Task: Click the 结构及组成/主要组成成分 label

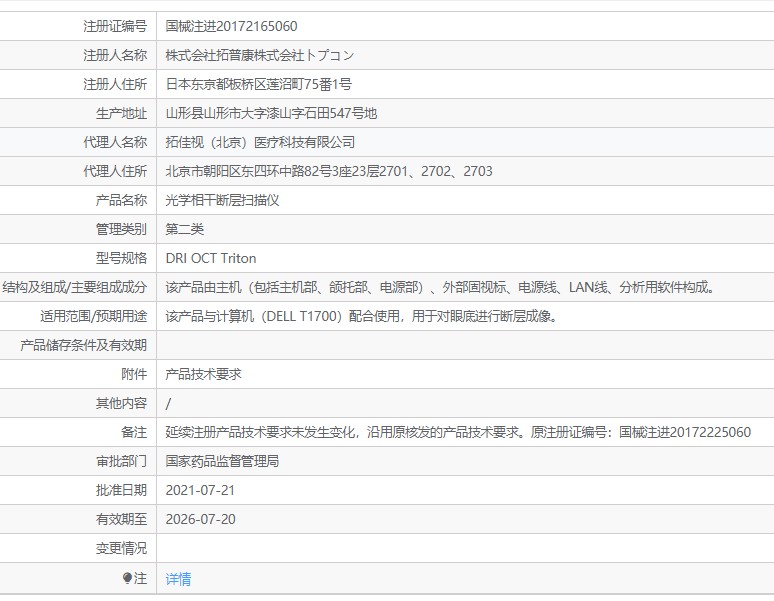Action: tap(75, 287)
